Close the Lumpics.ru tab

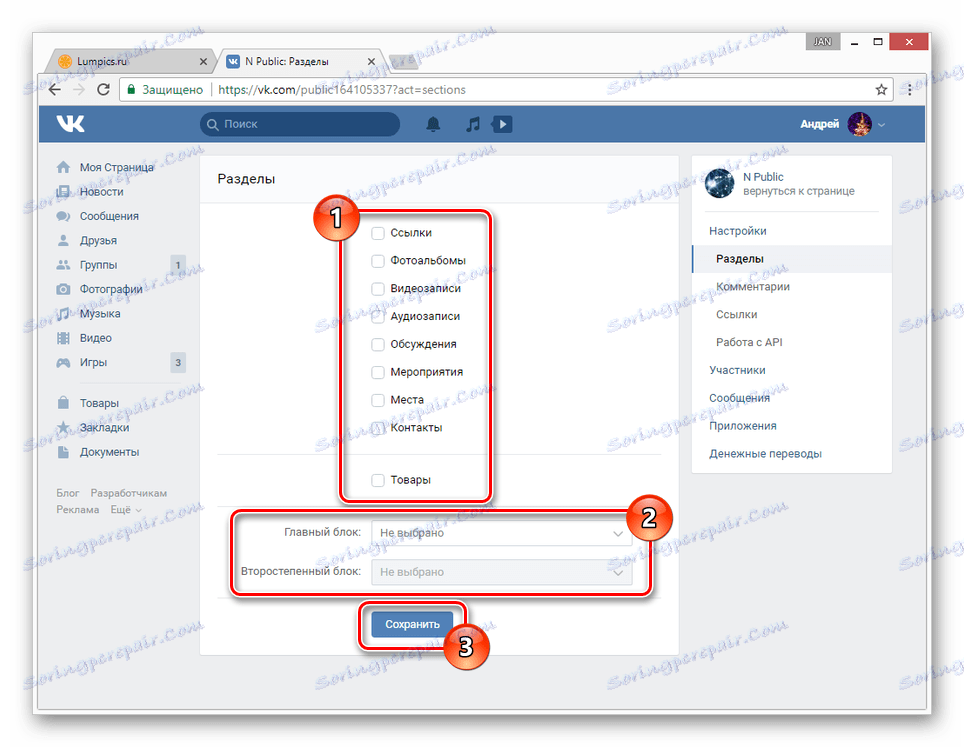tap(203, 61)
